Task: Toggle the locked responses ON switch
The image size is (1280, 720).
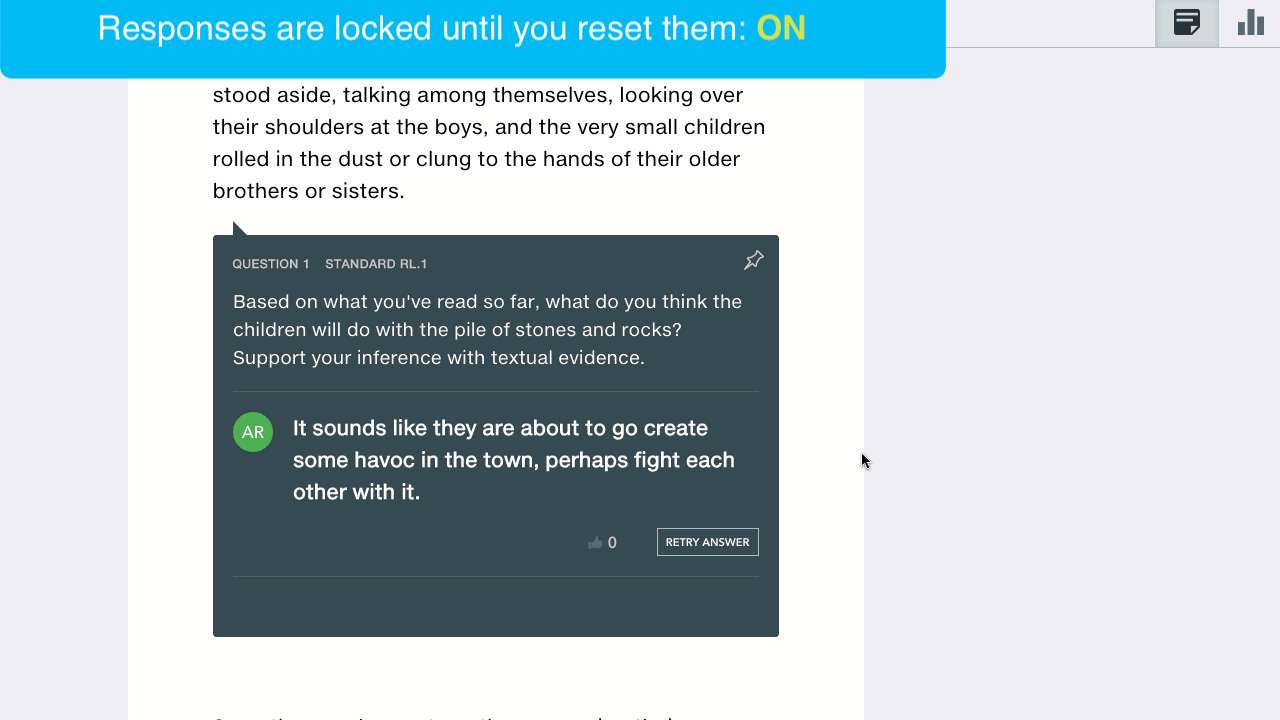Action: [x=781, y=28]
